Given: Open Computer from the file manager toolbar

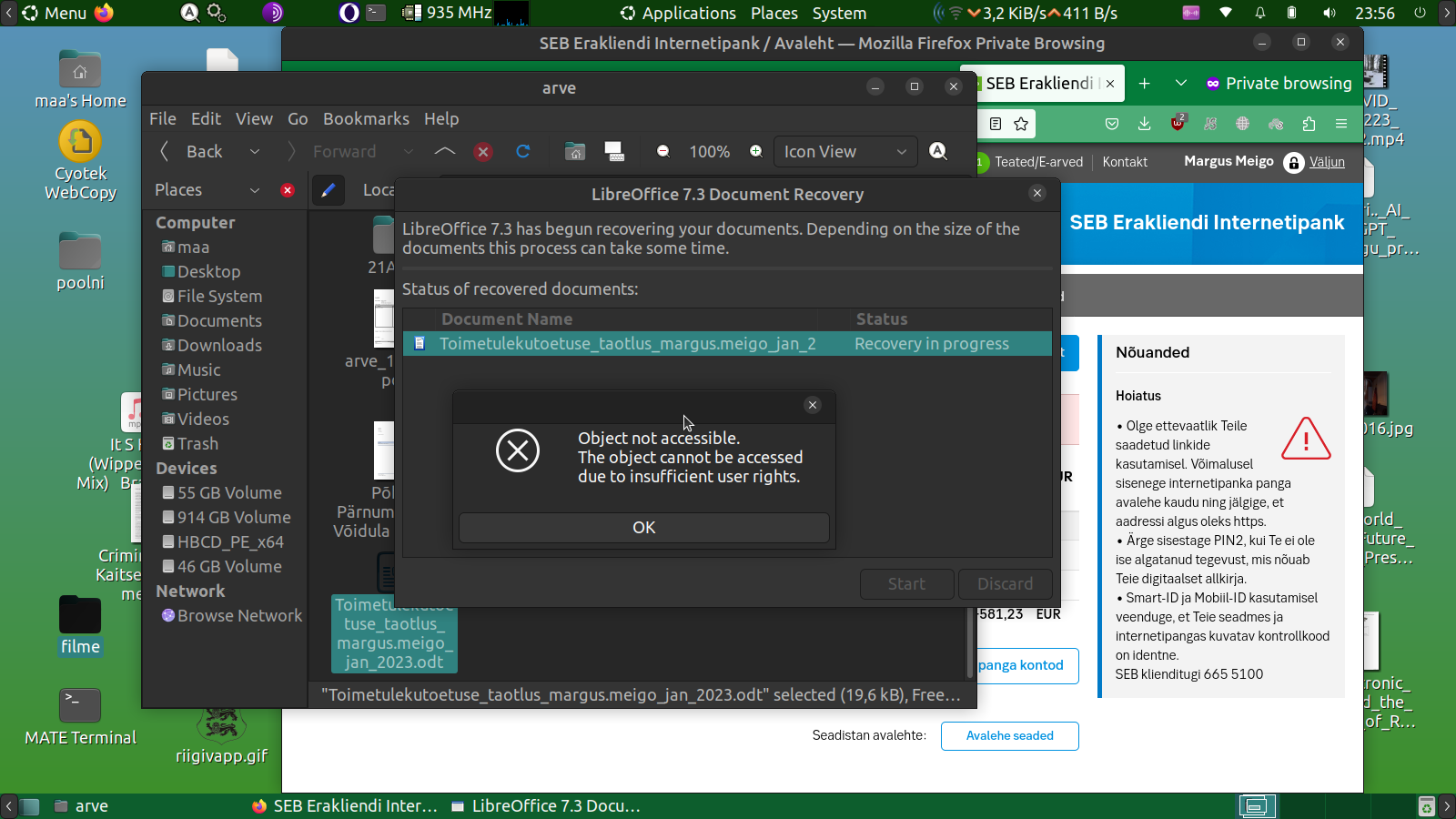Looking at the screenshot, I should (615, 152).
